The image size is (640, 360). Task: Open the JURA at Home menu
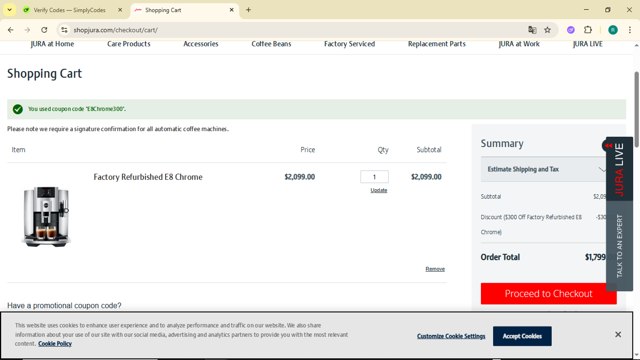(52, 44)
